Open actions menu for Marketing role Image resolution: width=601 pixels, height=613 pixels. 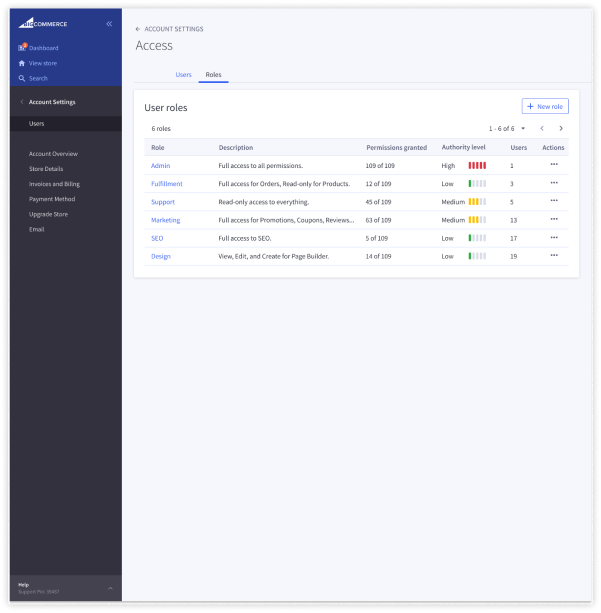[554, 219]
